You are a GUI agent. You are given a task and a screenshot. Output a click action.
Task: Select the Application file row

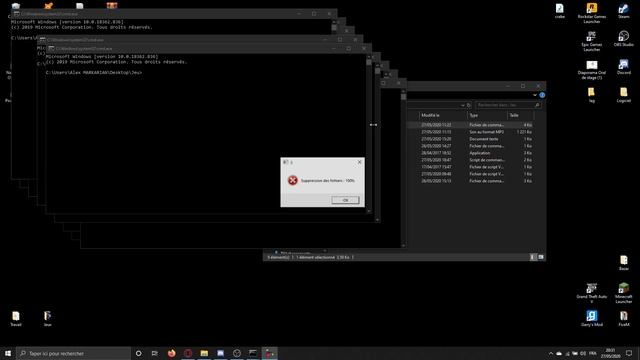pos(471,153)
